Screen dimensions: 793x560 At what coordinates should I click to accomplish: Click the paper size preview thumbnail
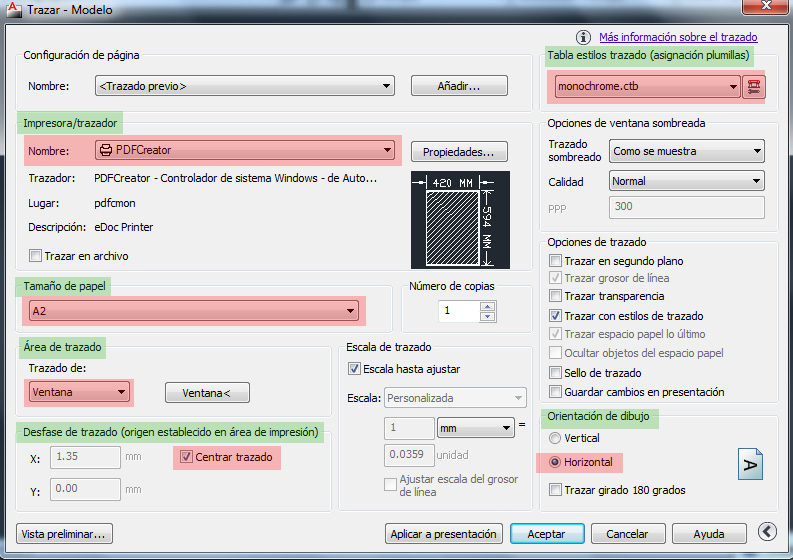460,220
